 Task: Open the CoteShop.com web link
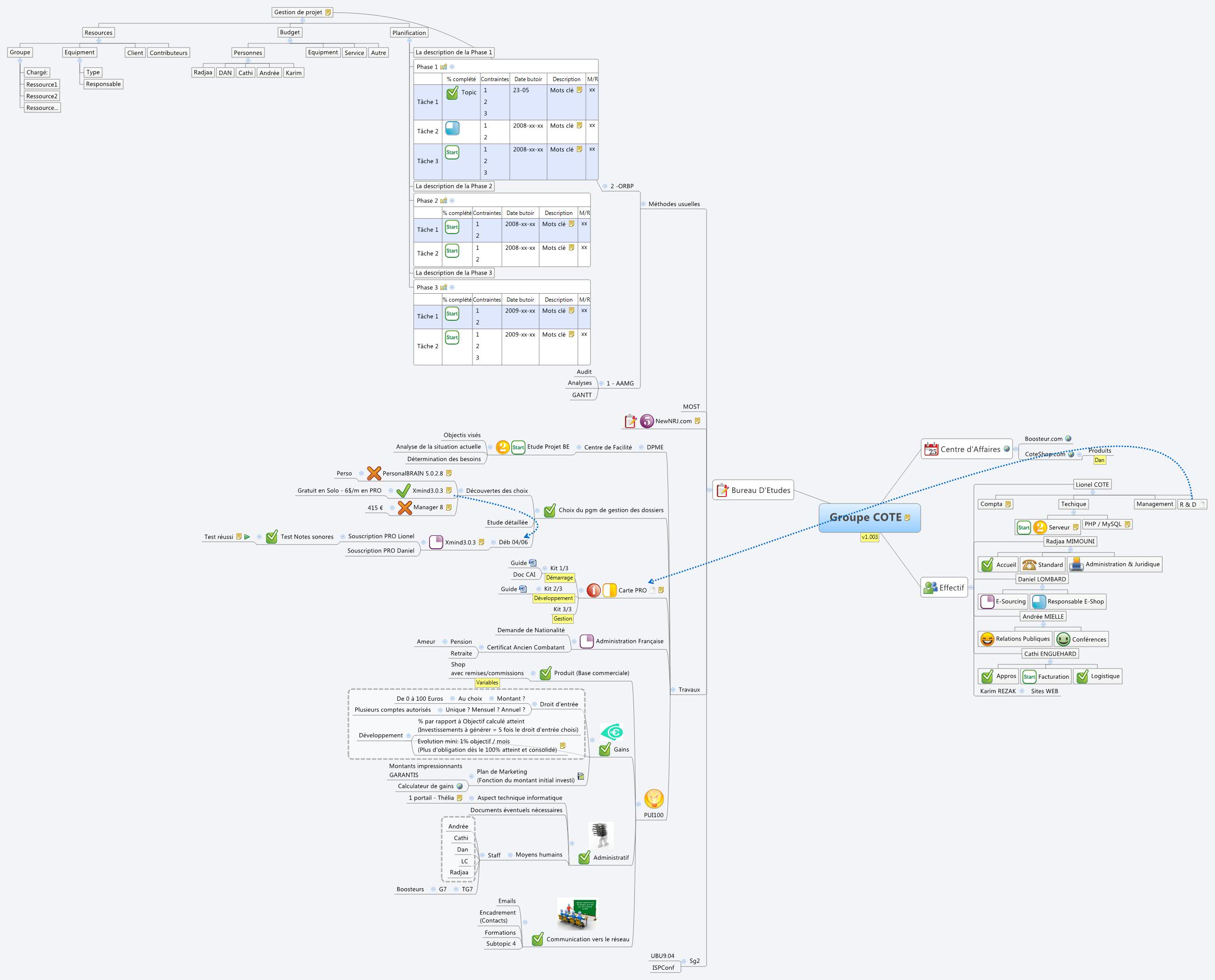1071,455
